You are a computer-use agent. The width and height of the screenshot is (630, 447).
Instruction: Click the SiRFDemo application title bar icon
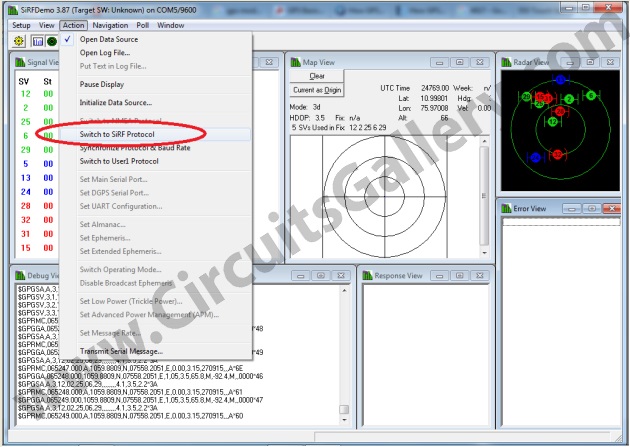click(10, 8)
